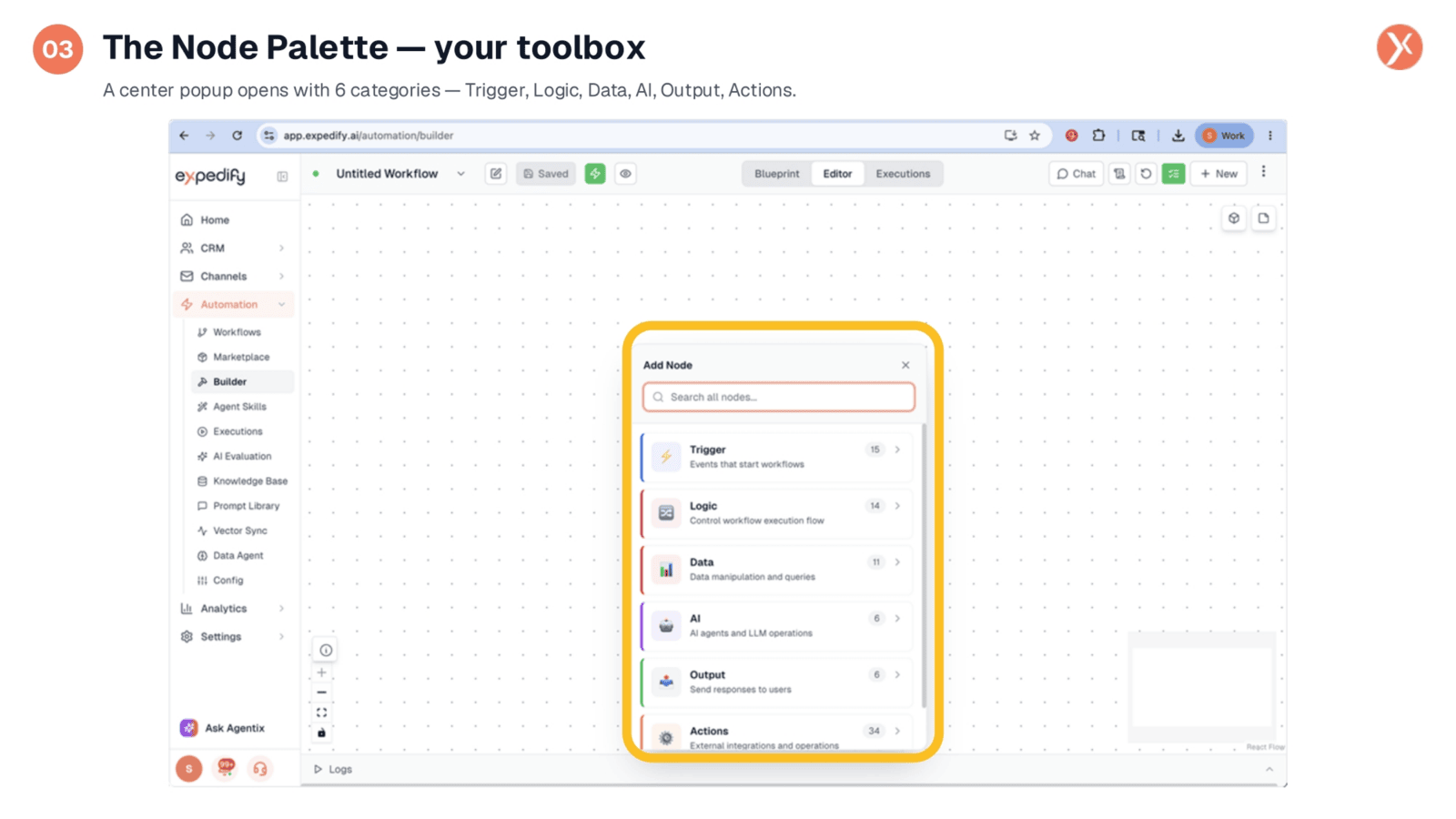Click the expedify logo

(x=210, y=175)
